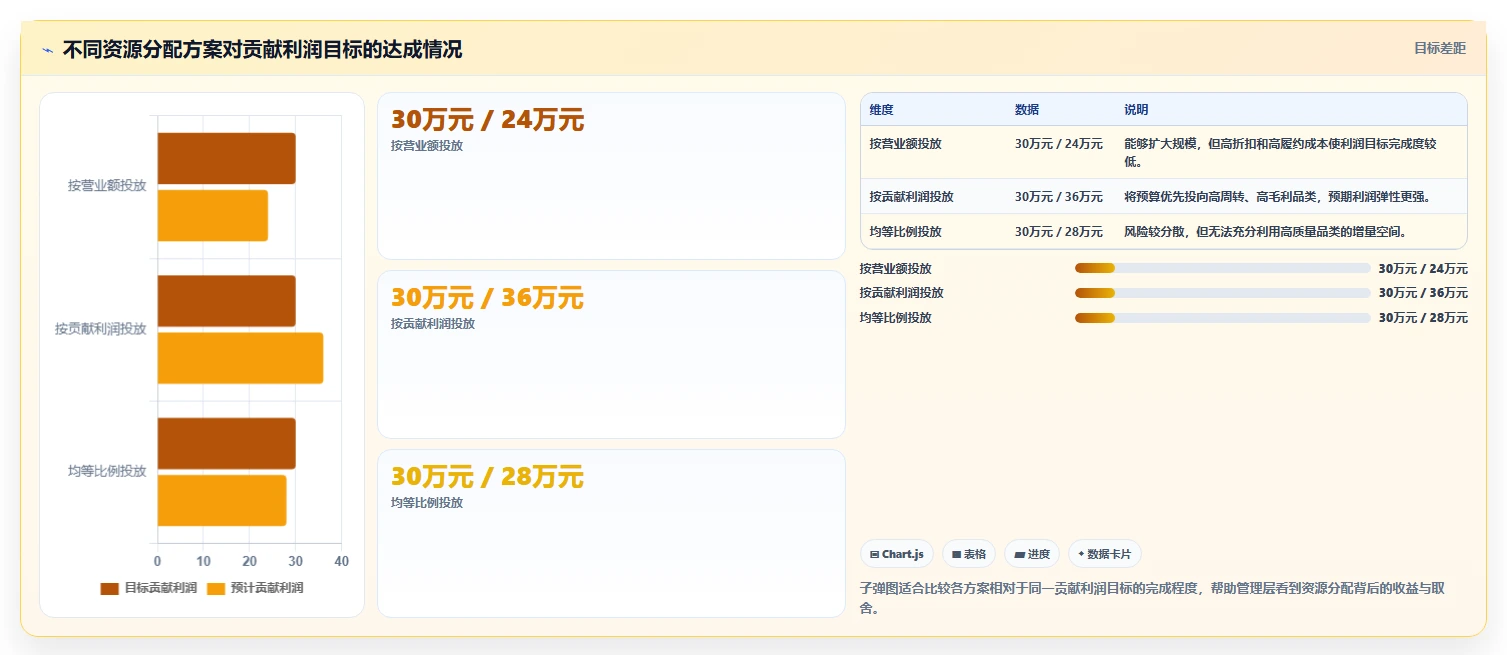Click the 数据 table column header
Viewport: 1507px width, 655px height.
(x=1027, y=110)
